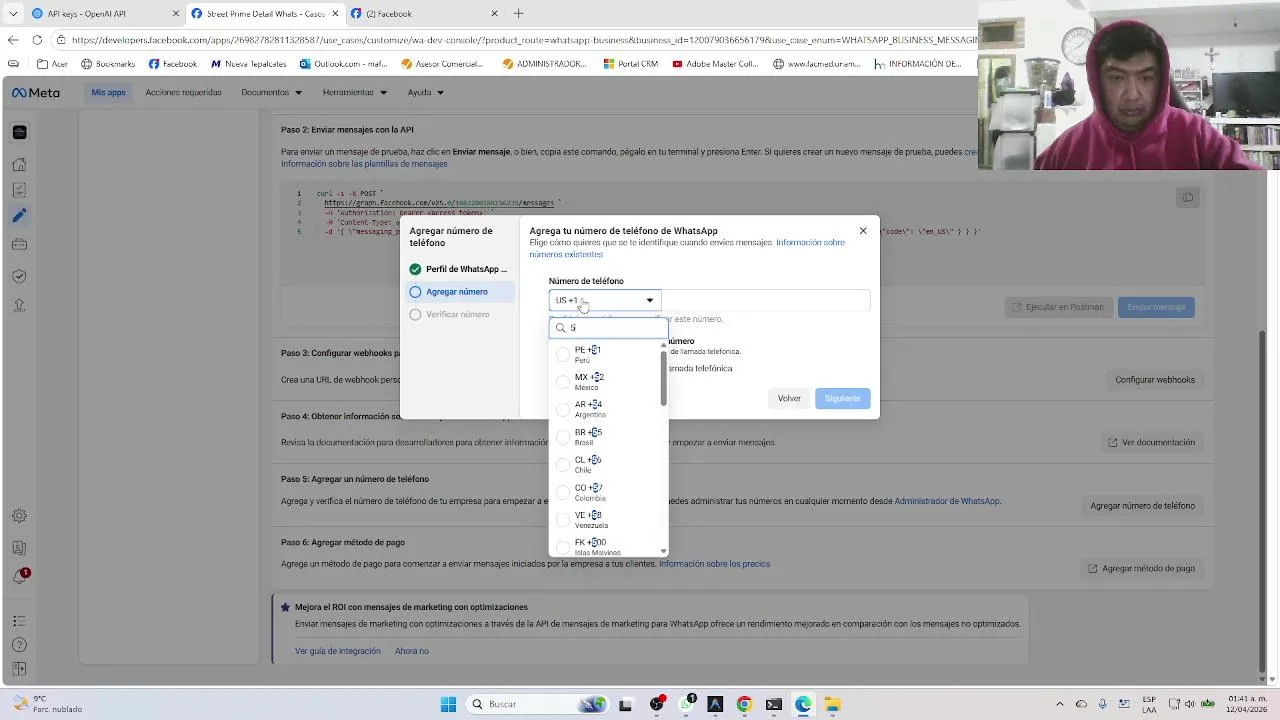Select the Agregar número step
The height and width of the screenshot is (720, 1280).
[x=460, y=292]
